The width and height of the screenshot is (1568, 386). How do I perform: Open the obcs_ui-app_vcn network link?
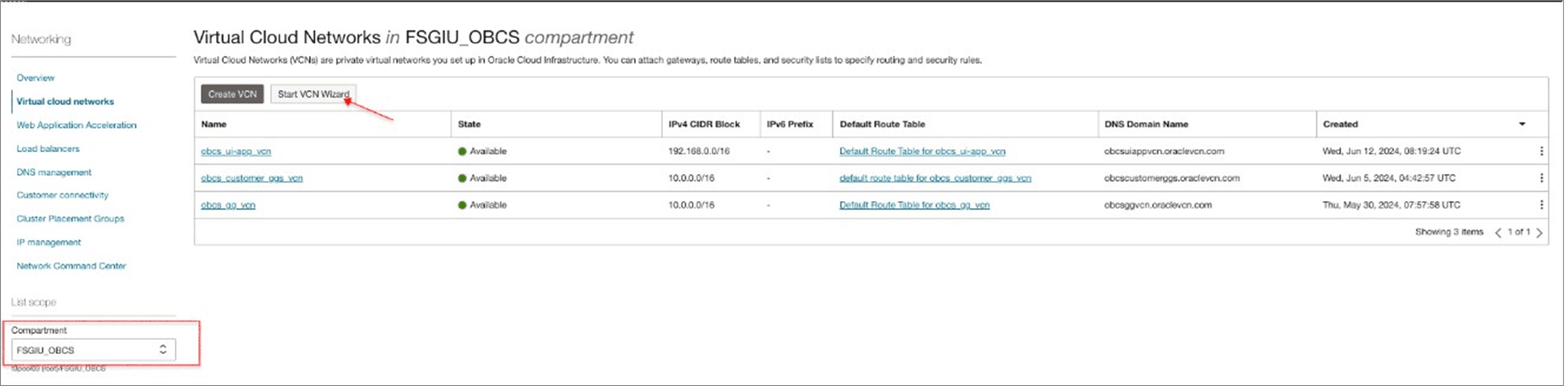coord(236,151)
